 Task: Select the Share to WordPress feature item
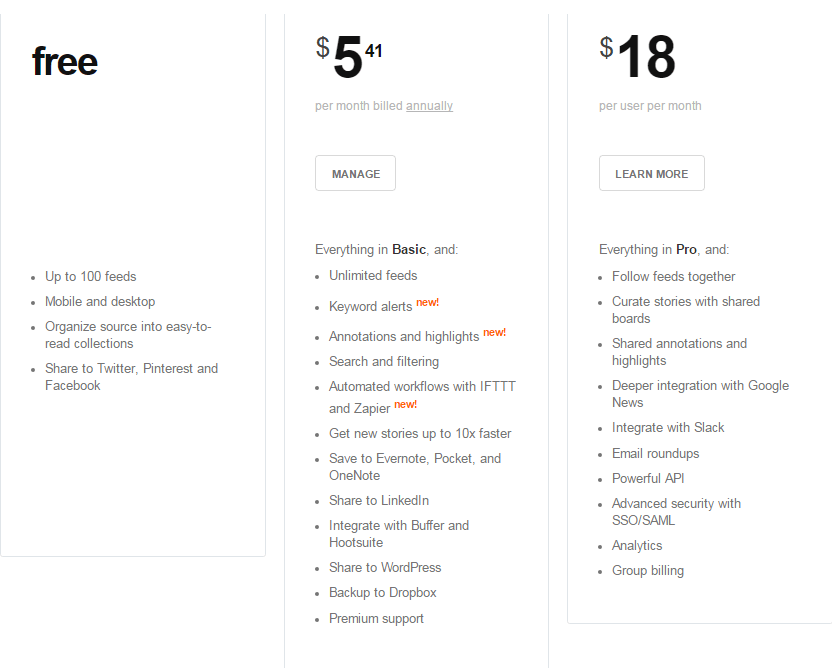point(385,567)
